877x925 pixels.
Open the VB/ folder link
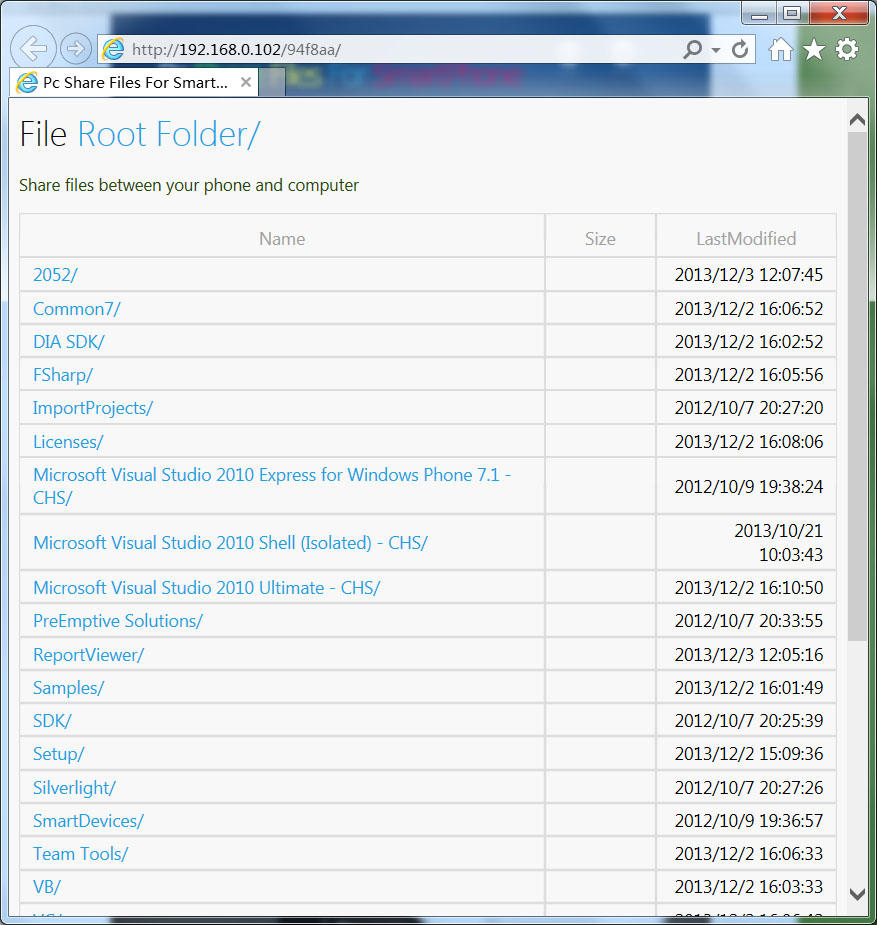click(47, 887)
